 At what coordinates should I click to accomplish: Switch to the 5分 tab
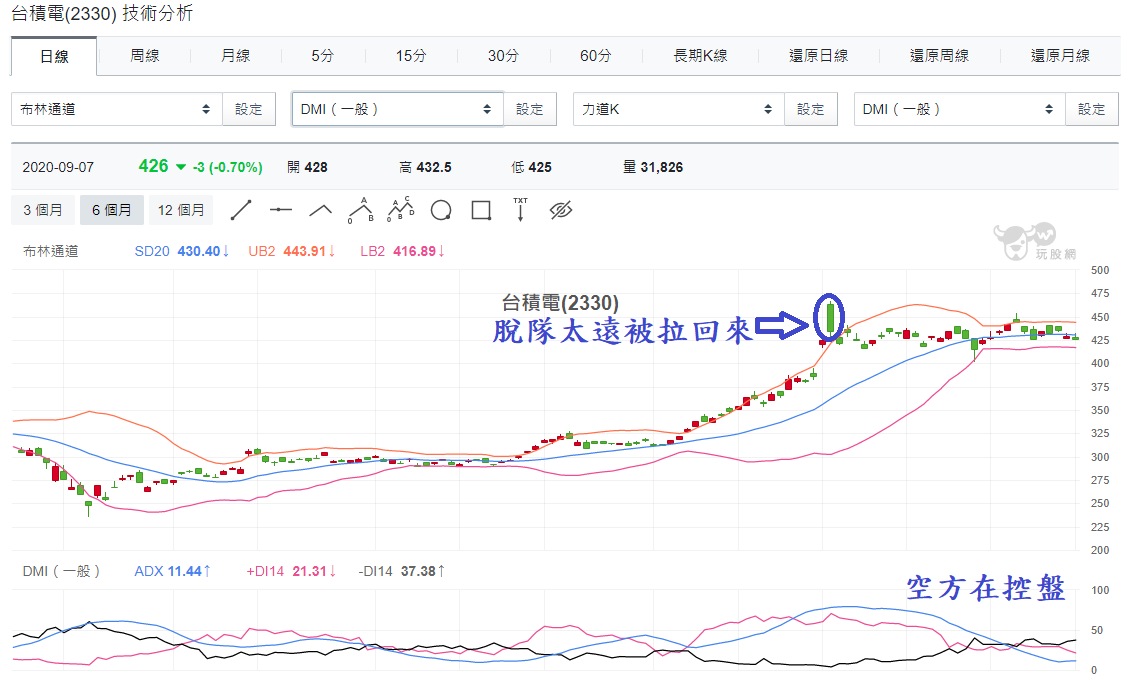coord(323,56)
